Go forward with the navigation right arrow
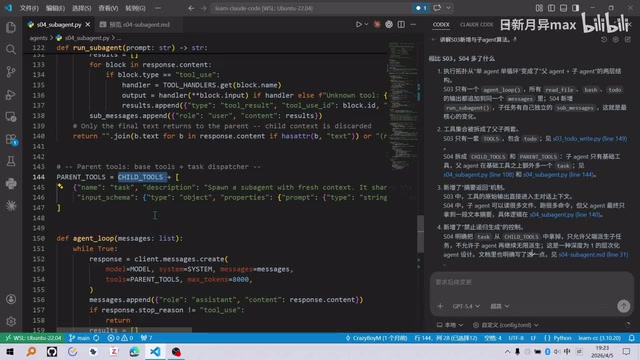640x360 pixels. [204, 8]
